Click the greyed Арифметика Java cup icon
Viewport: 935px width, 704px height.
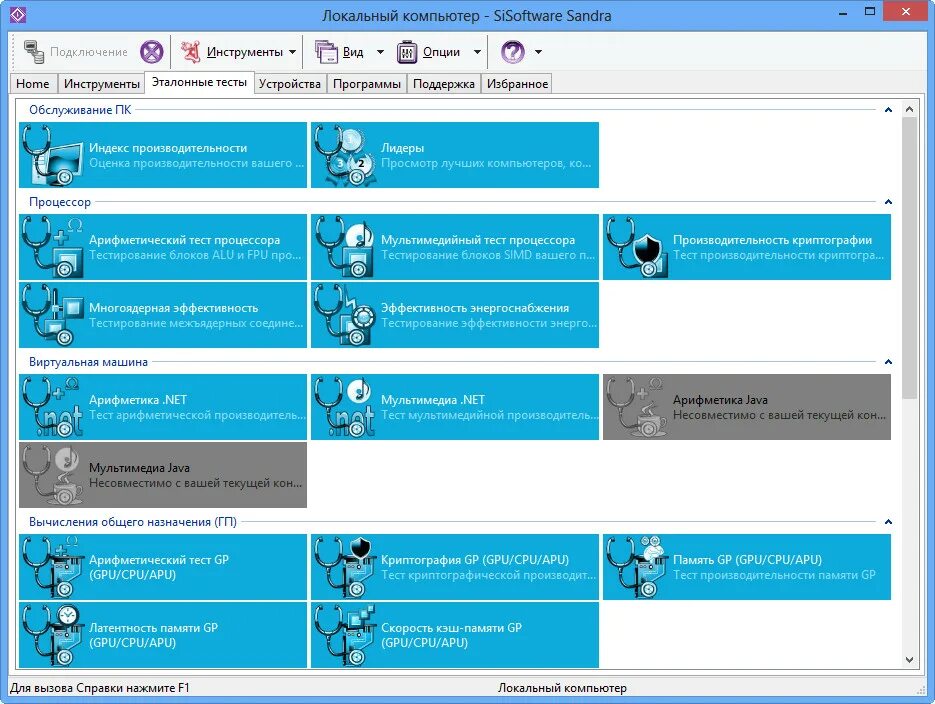(637, 407)
